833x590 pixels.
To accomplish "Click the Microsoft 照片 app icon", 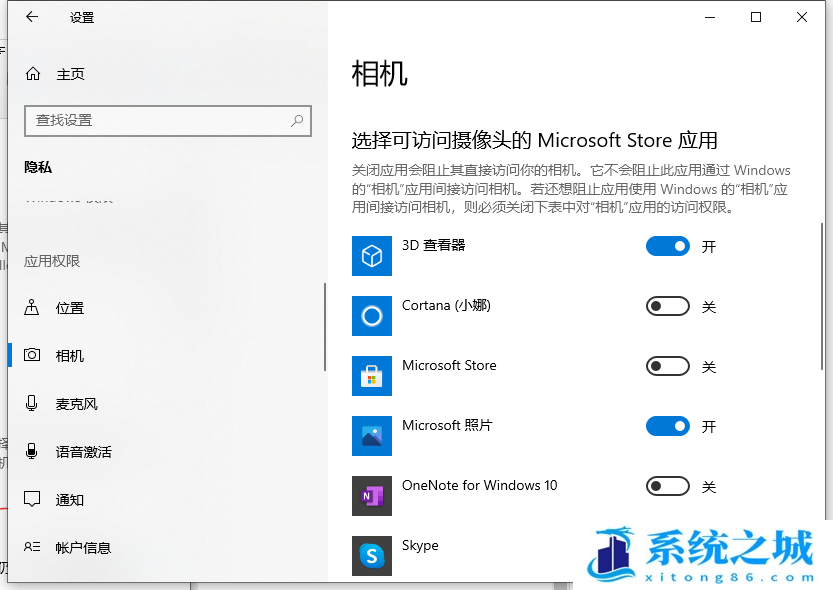I will pos(372,436).
